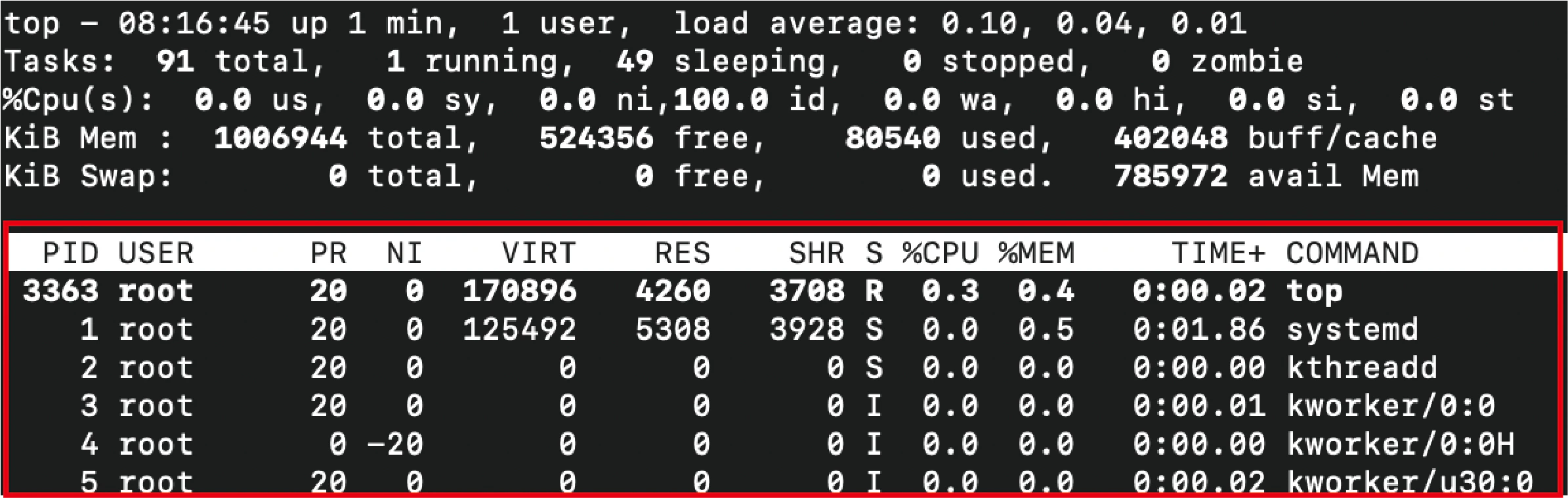Image resolution: width=1568 pixels, height=498 pixels.
Task: Click the "kthreadd" command name
Action: click(x=1362, y=367)
